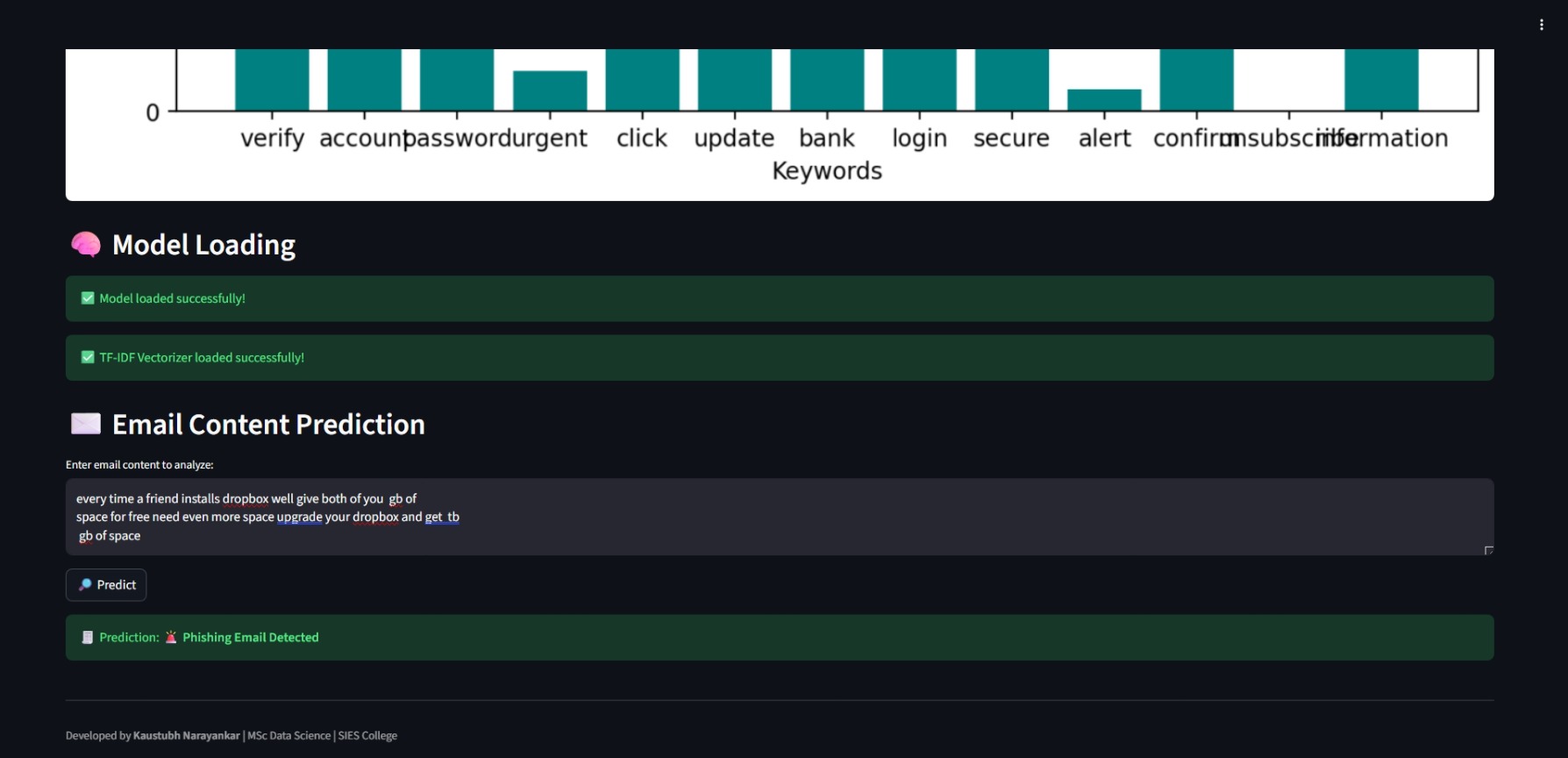The width and height of the screenshot is (1568, 758).
Task: Click 'Enter email content to analyze:' label
Action: point(139,465)
